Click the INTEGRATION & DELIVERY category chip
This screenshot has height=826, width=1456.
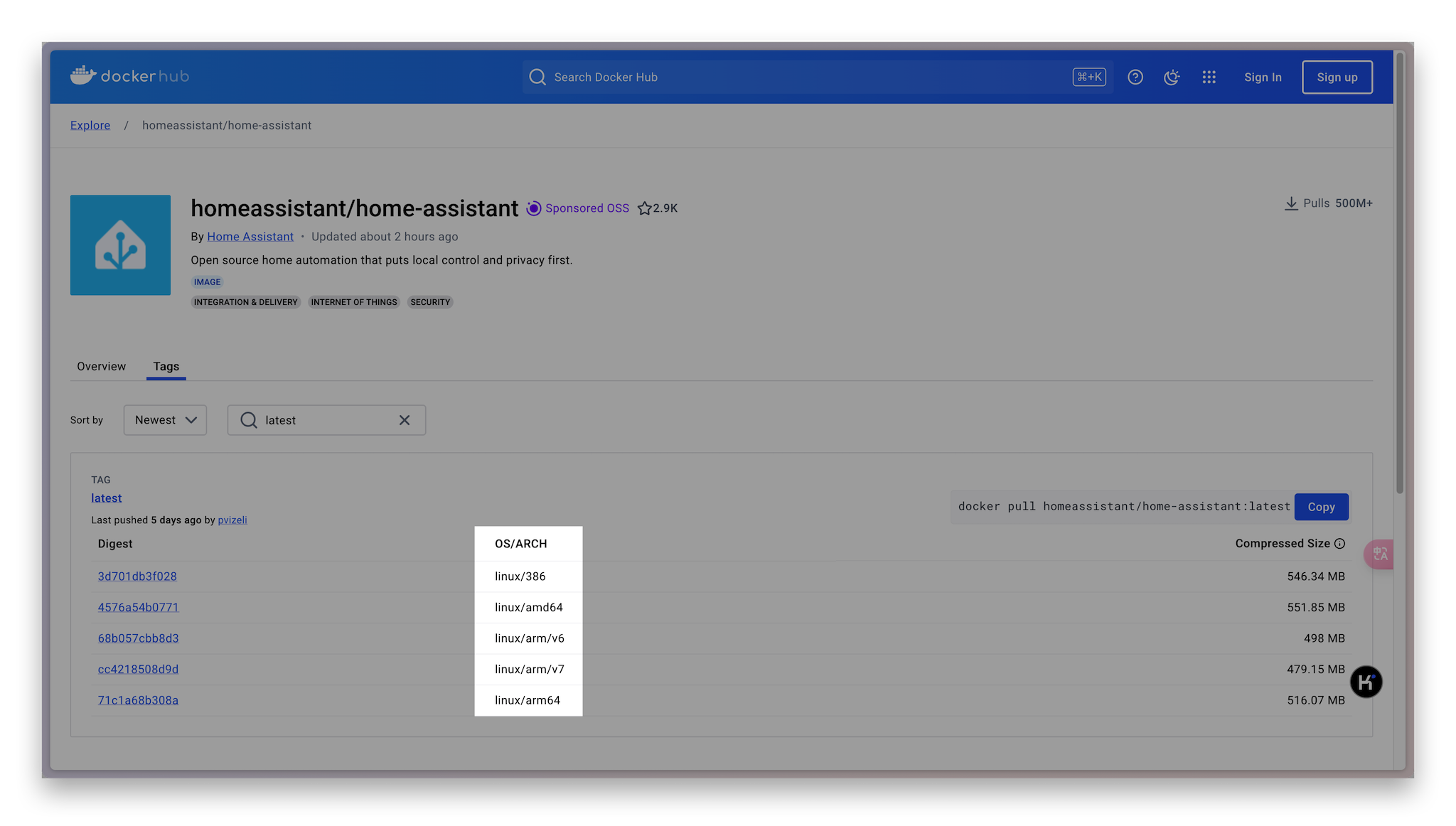tap(246, 302)
